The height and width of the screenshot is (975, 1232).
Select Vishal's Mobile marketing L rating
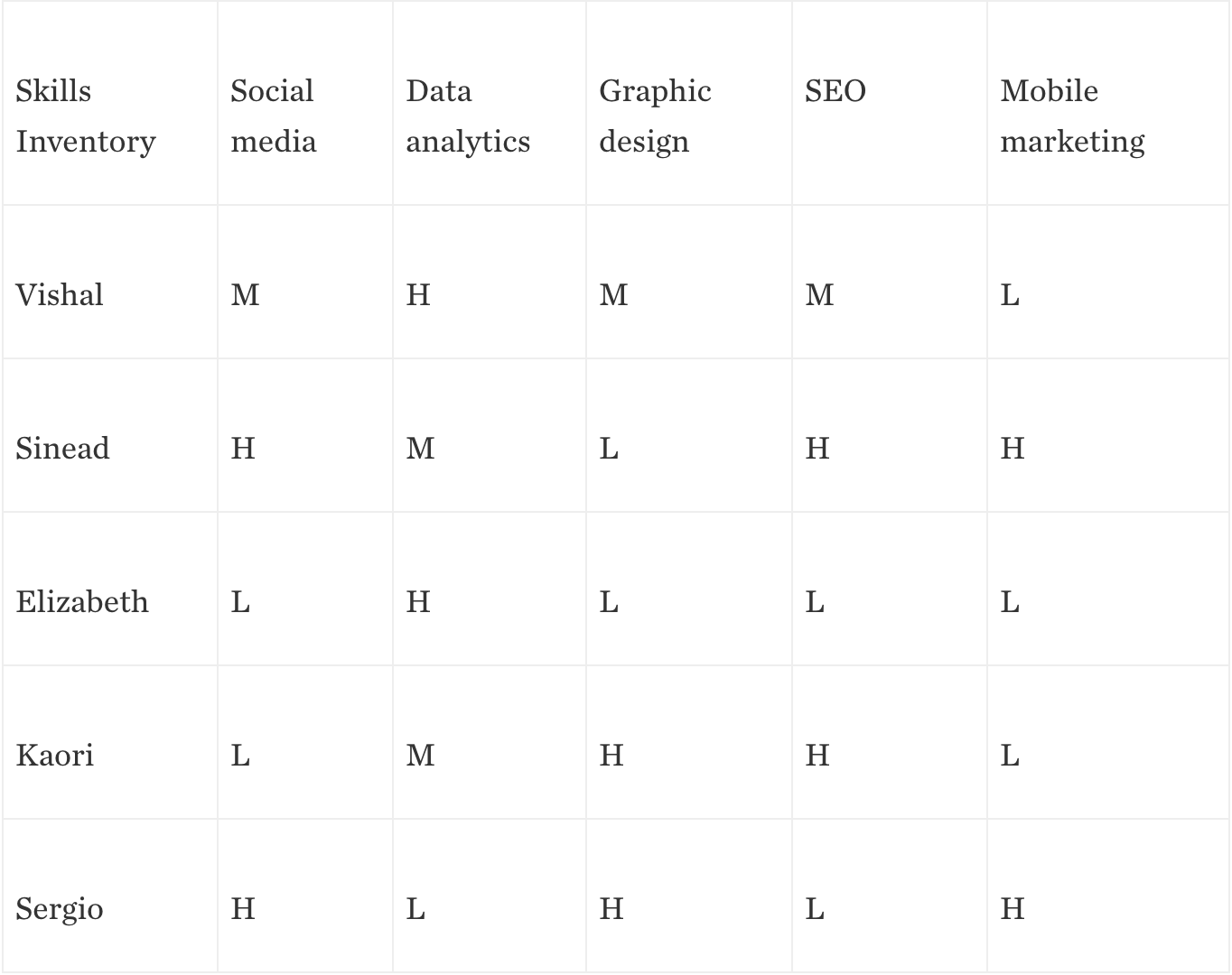1010,295
